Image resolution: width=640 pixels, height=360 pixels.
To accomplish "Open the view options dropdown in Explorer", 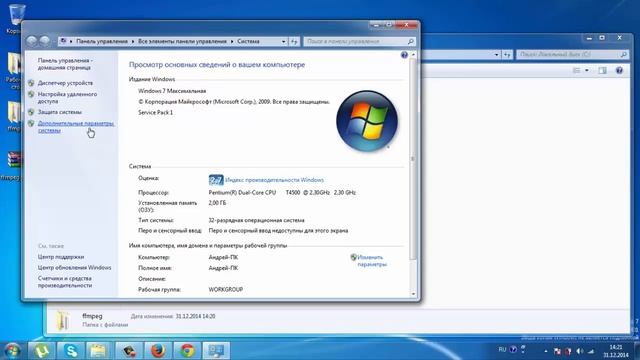I will (x=587, y=71).
